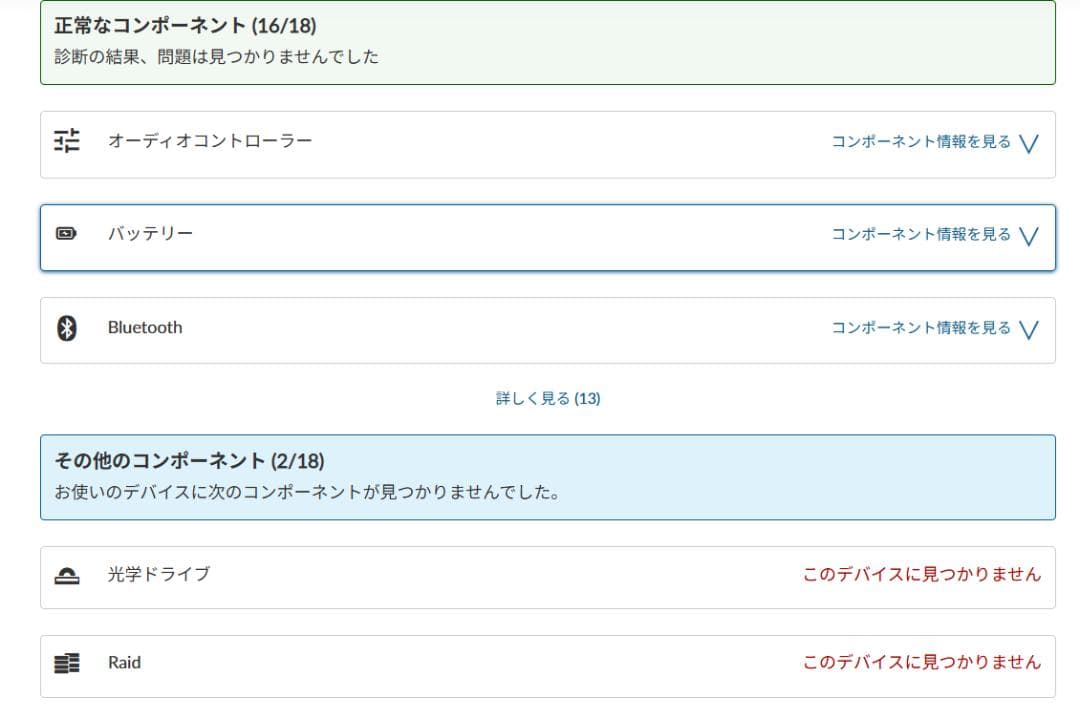Click the Raid row label
This screenshot has height=718, width=1080.
124,662
